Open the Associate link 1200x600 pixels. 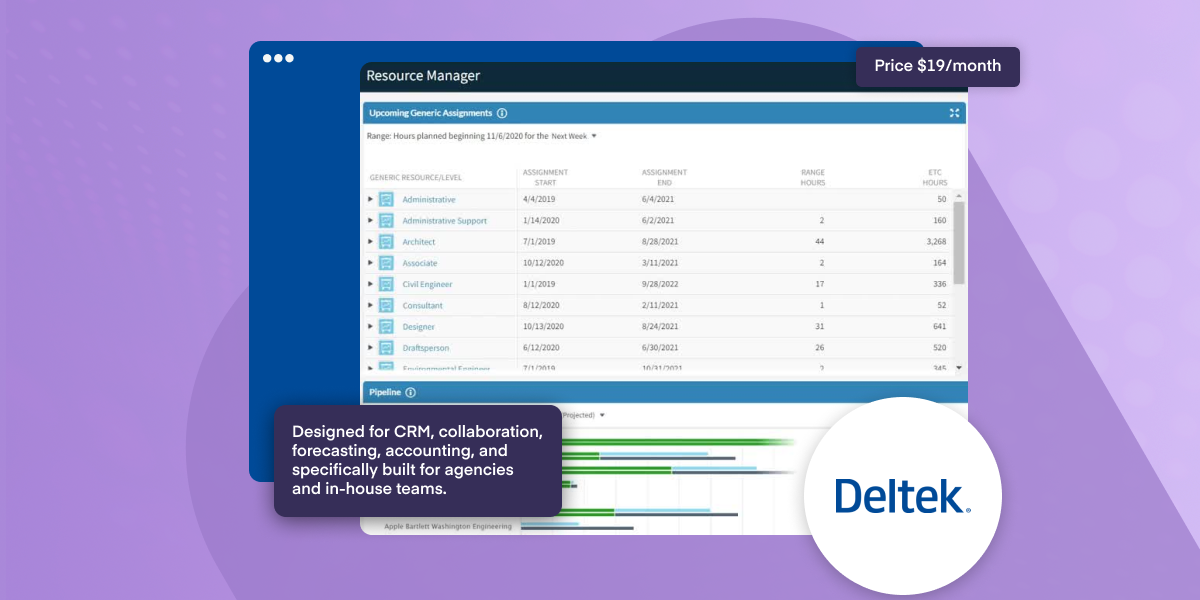coord(420,263)
